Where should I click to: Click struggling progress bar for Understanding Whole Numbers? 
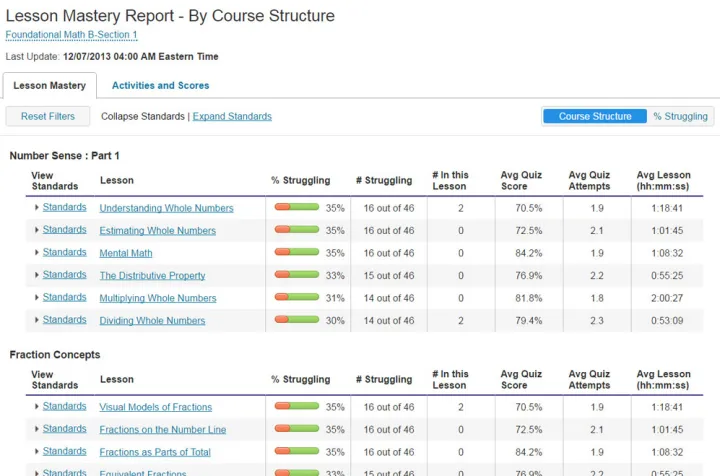pyautogui.click(x=297, y=207)
